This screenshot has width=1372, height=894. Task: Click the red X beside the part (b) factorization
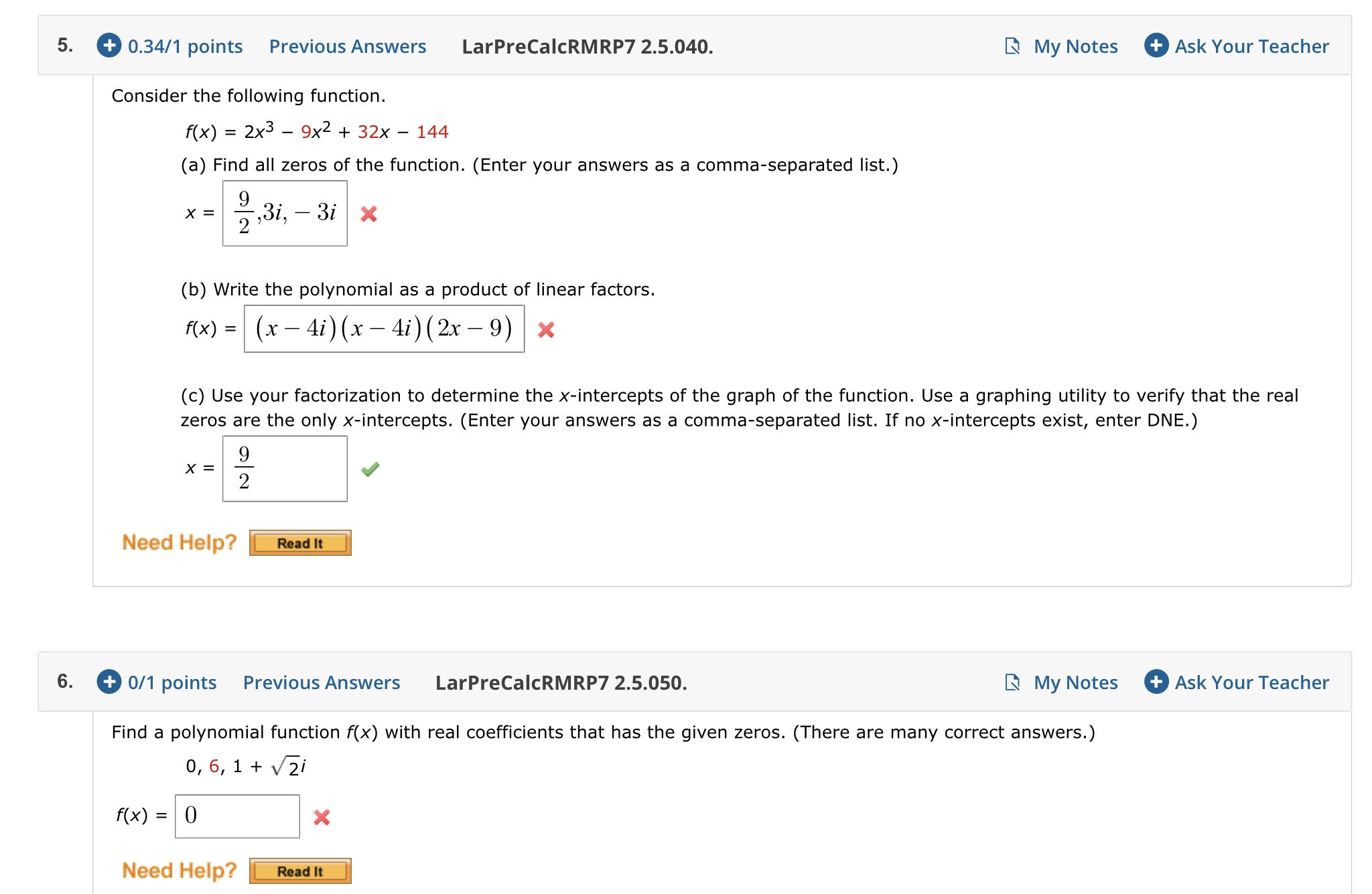click(545, 329)
